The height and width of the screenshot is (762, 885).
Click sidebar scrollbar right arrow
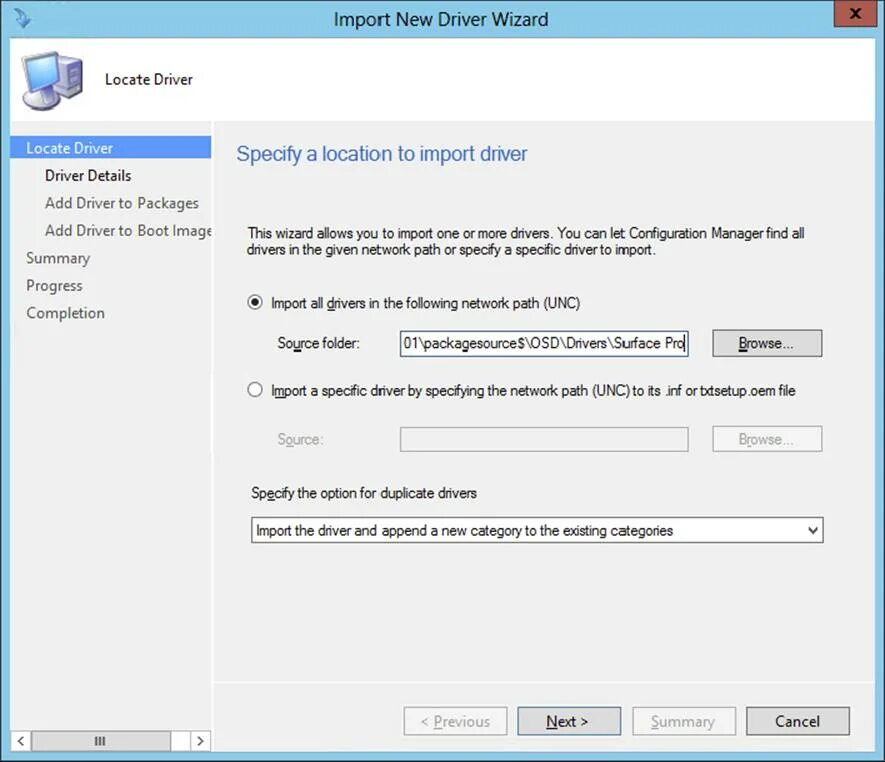pos(200,741)
